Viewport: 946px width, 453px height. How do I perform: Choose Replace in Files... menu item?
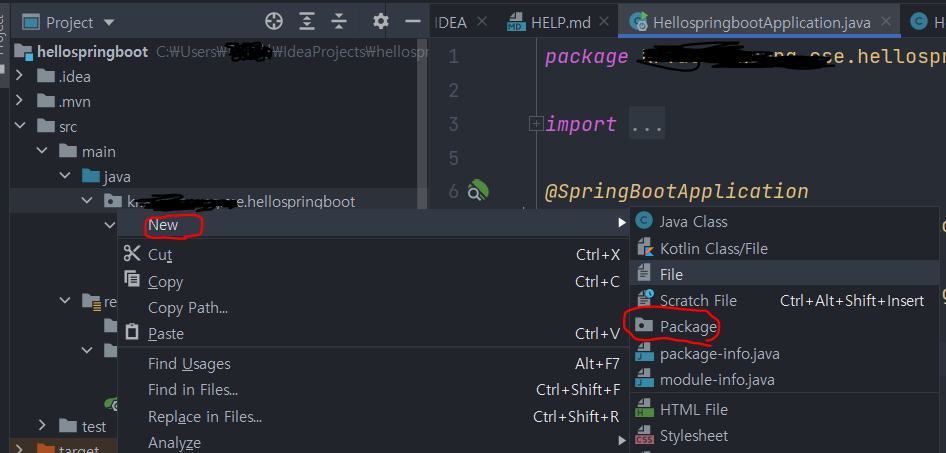(x=374, y=417)
